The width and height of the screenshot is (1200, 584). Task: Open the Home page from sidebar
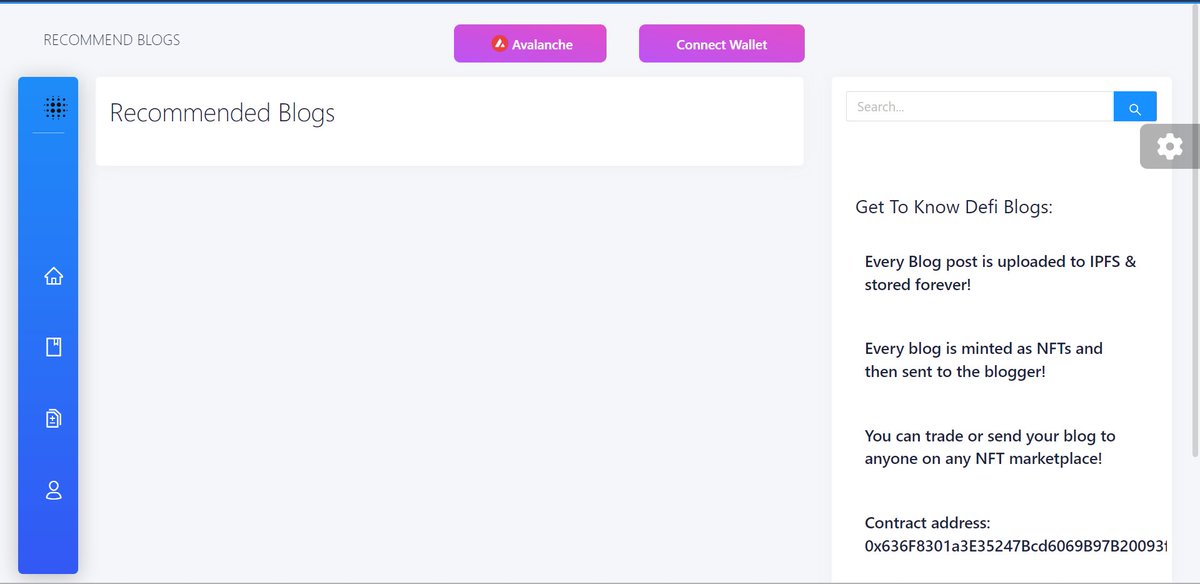click(54, 276)
